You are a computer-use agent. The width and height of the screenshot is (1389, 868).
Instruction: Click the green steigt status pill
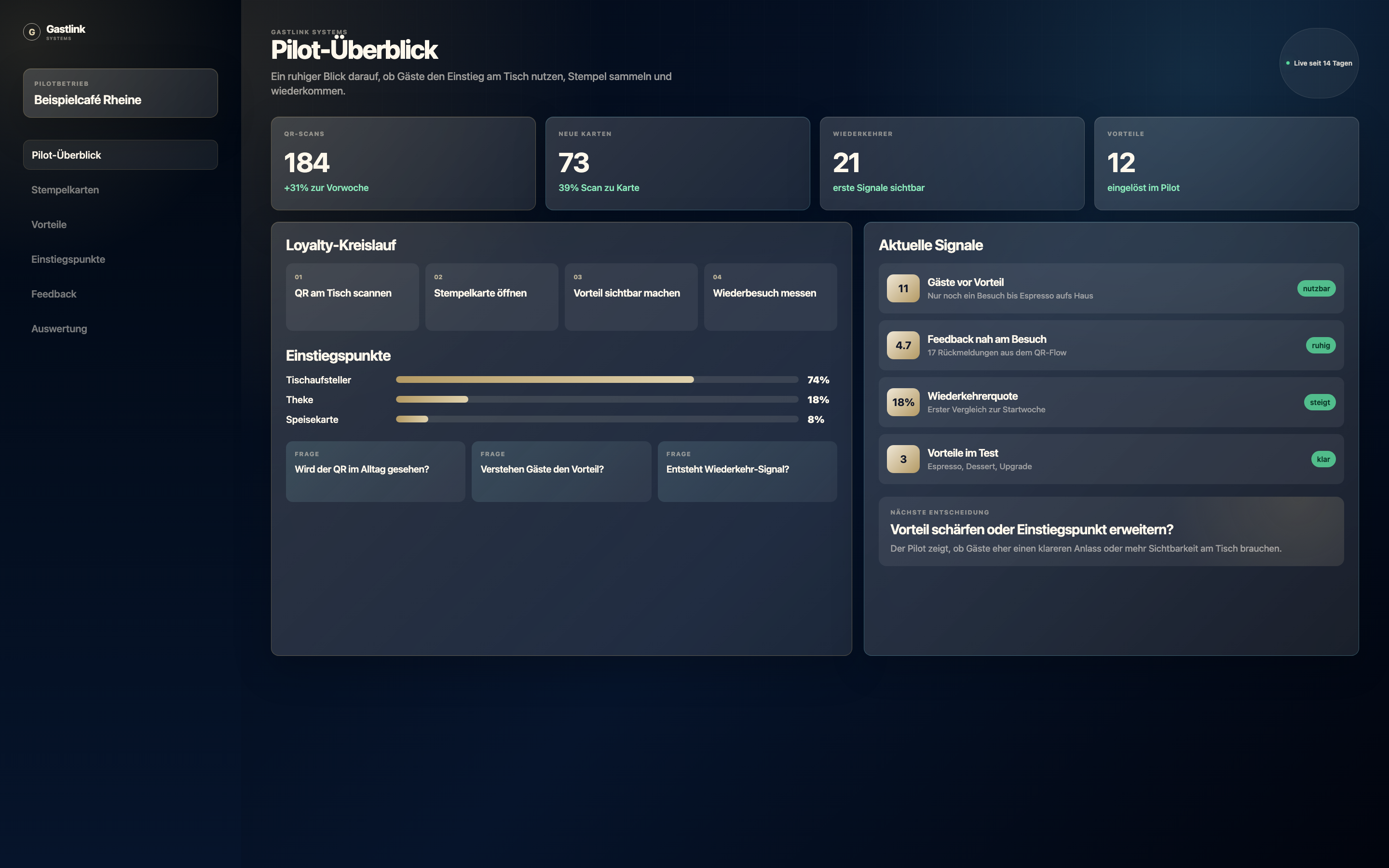(x=1320, y=402)
